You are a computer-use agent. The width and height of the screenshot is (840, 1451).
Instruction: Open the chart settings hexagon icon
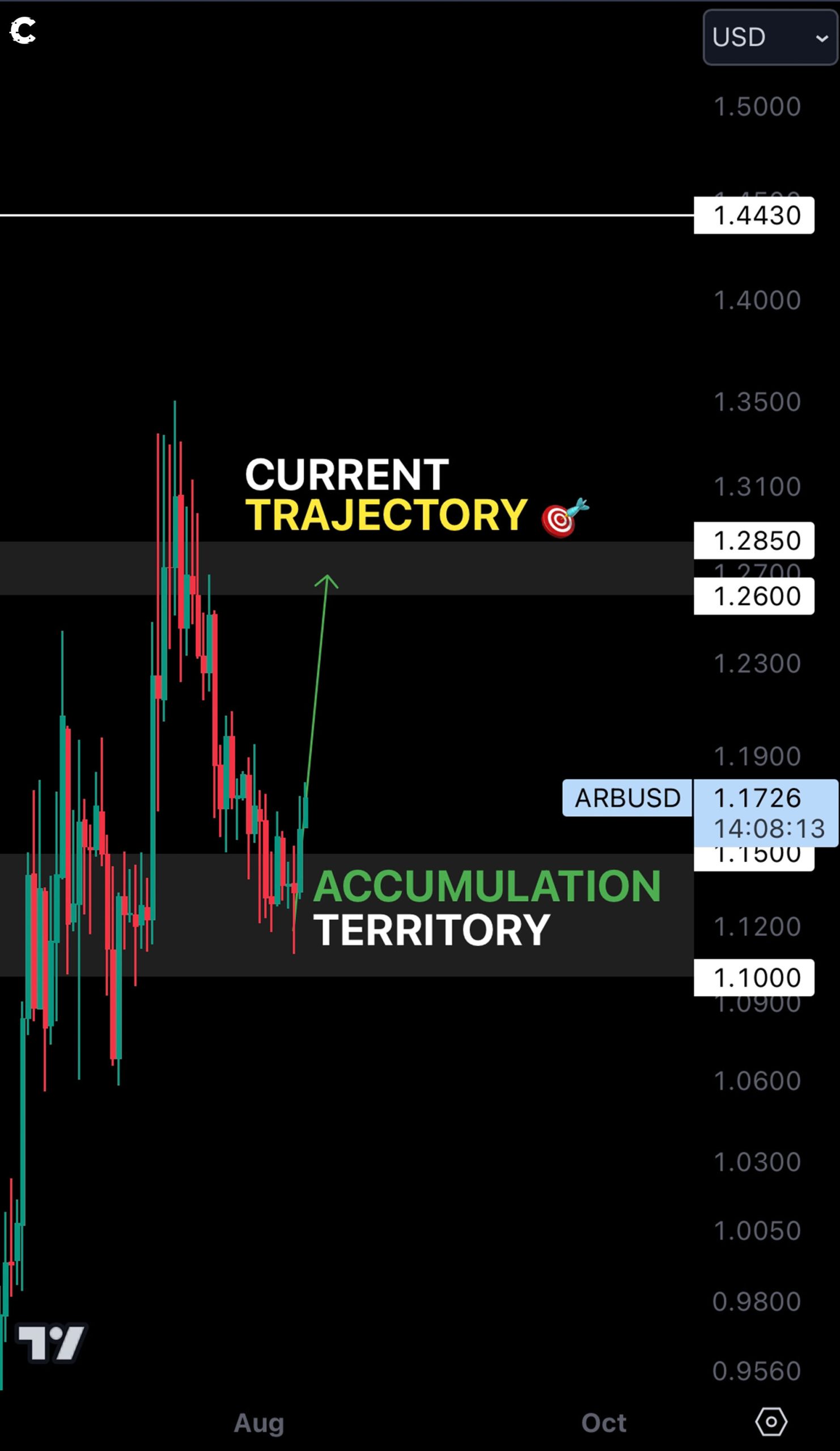click(771, 1422)
